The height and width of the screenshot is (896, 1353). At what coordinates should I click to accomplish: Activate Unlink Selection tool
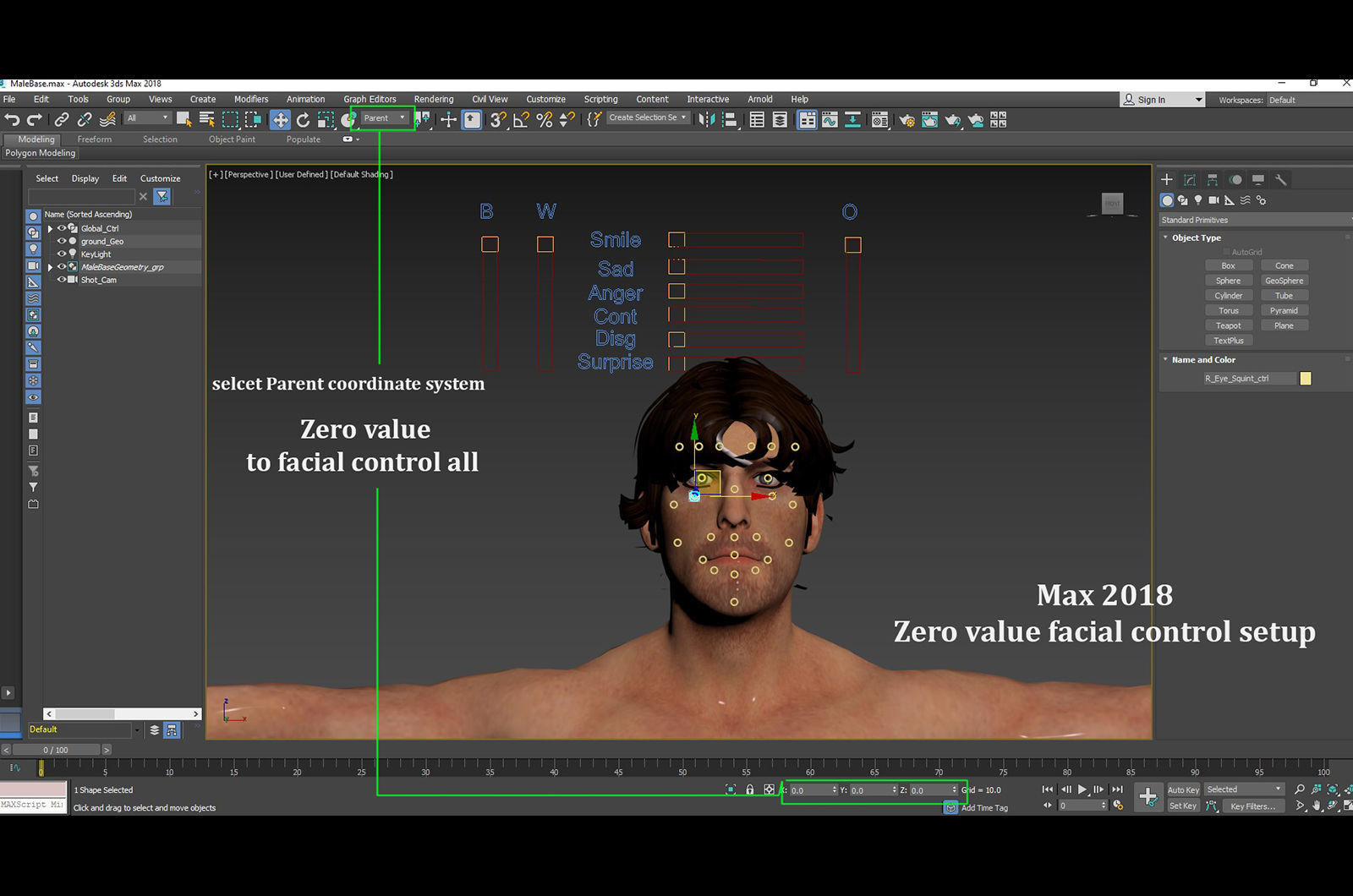pos(85,120)
